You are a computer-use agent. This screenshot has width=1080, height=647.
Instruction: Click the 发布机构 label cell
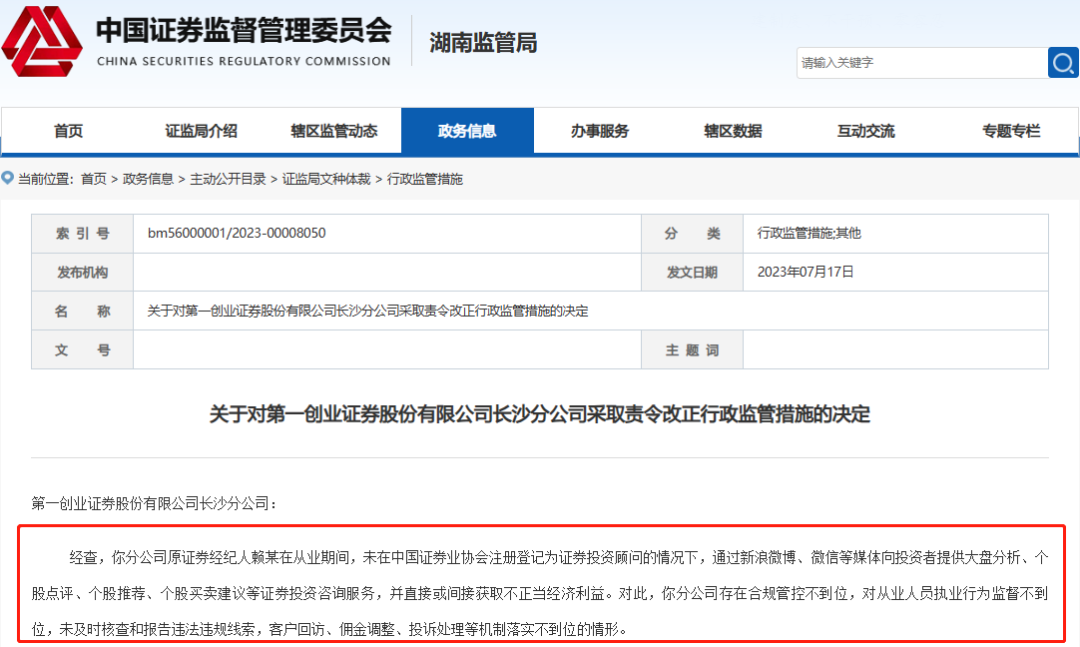point(83,272)
